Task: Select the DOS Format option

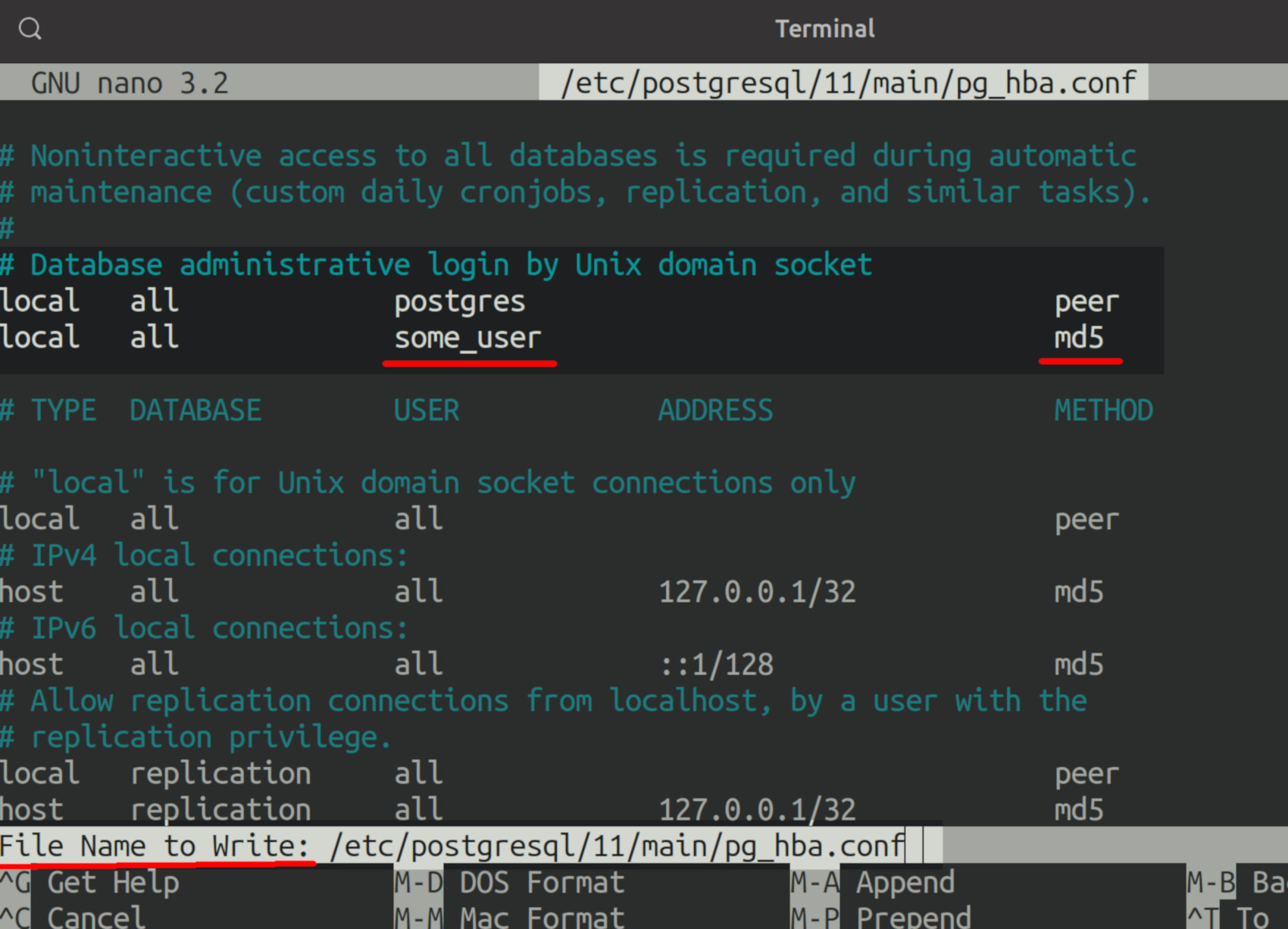Action: [539, 881]
